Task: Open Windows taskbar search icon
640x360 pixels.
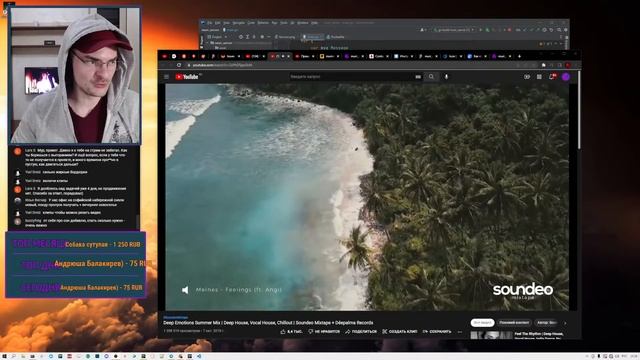Action: tap(13, 356)
